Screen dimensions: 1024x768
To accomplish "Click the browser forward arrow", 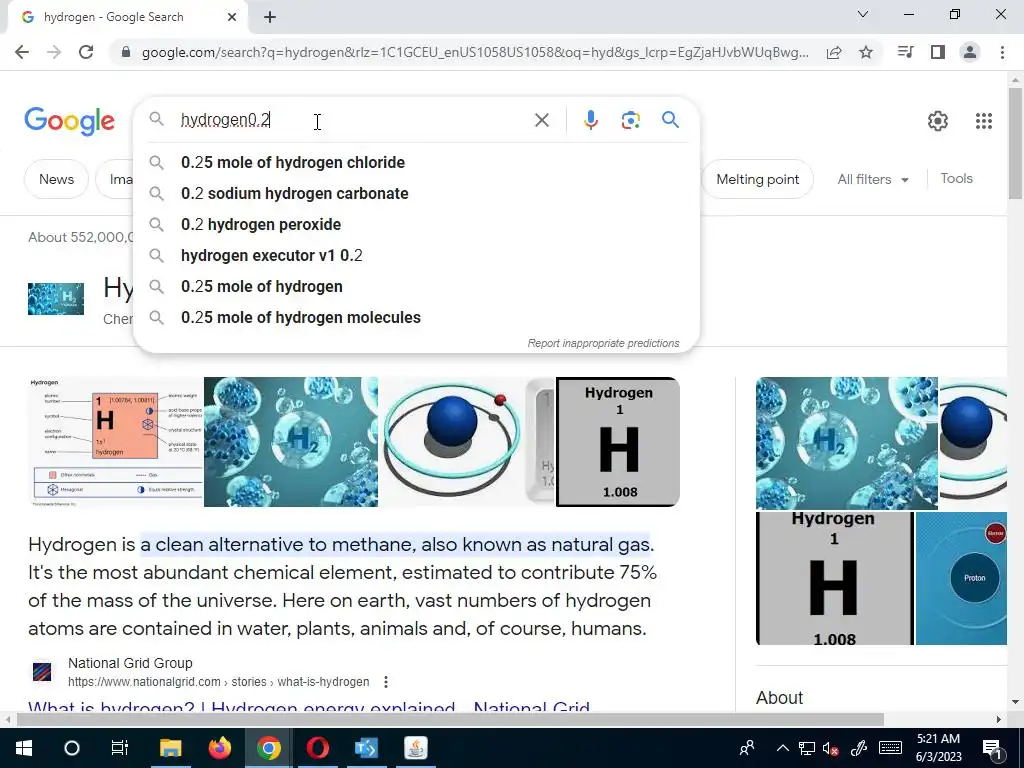I will [x=54, y=52].
